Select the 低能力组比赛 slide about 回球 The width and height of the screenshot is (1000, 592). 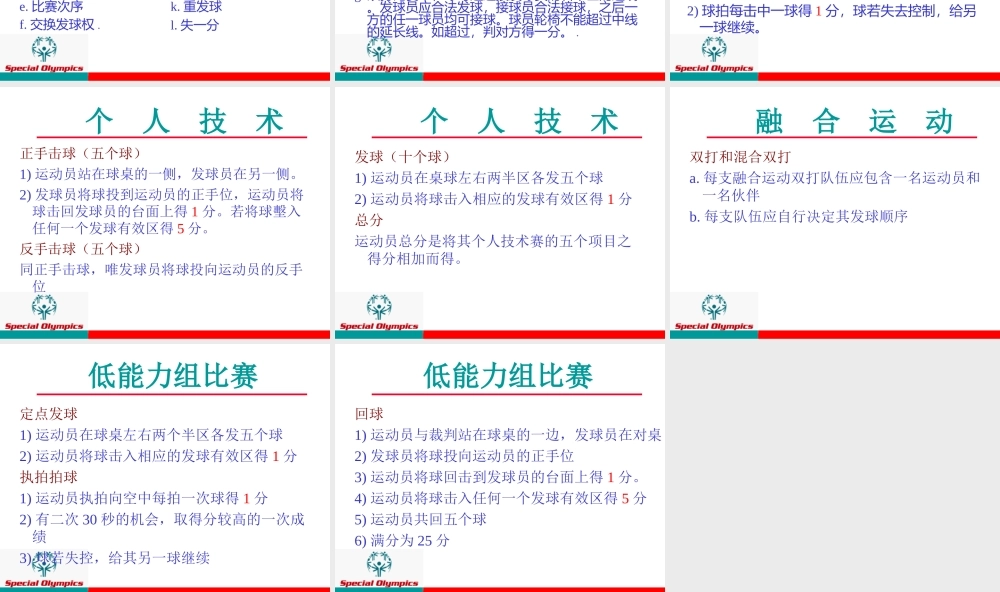tap(500, 468)
